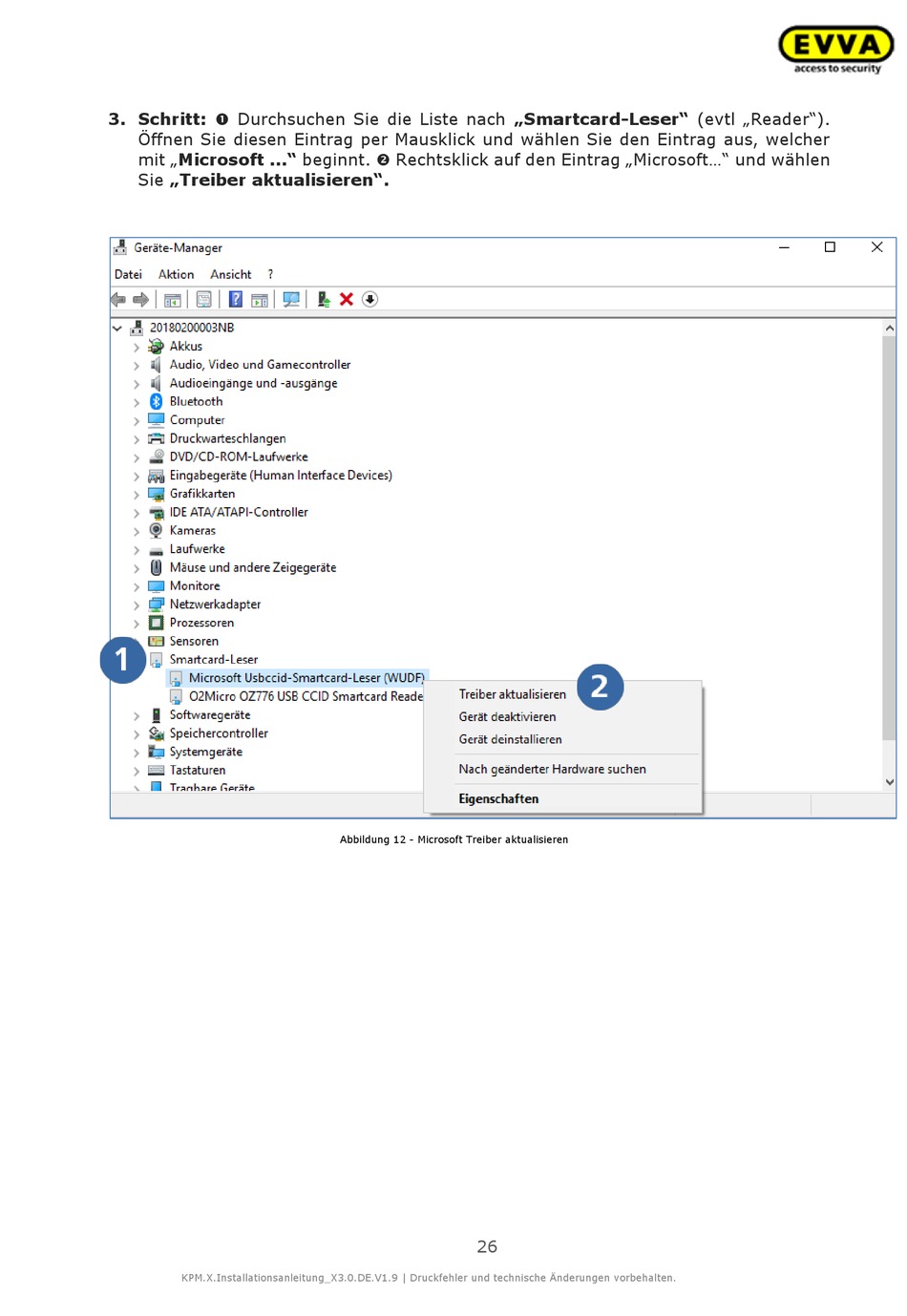Open the Aktion menu
The image size is (907, 1316).
click(177, 275)
